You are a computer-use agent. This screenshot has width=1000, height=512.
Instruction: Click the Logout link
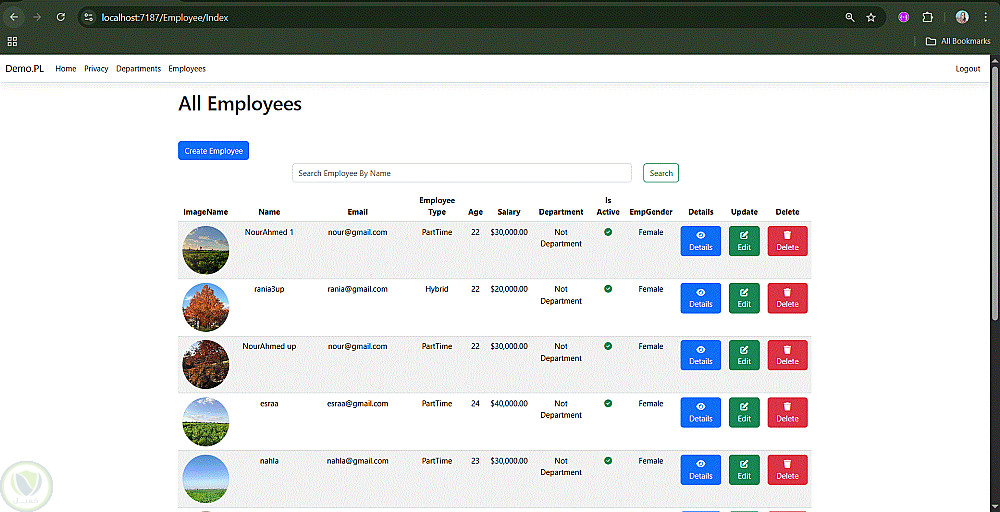coord(967,69)
